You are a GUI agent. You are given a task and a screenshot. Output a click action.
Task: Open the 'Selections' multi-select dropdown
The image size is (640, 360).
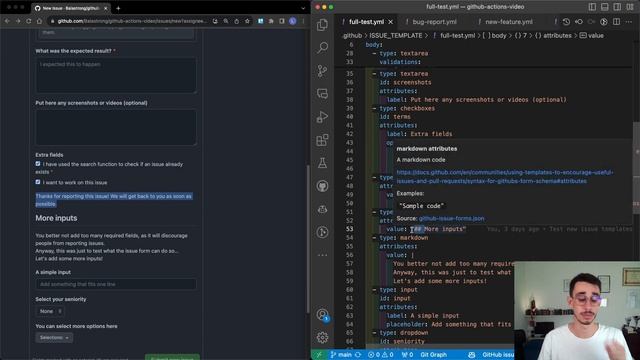click(x=54, y=338)
